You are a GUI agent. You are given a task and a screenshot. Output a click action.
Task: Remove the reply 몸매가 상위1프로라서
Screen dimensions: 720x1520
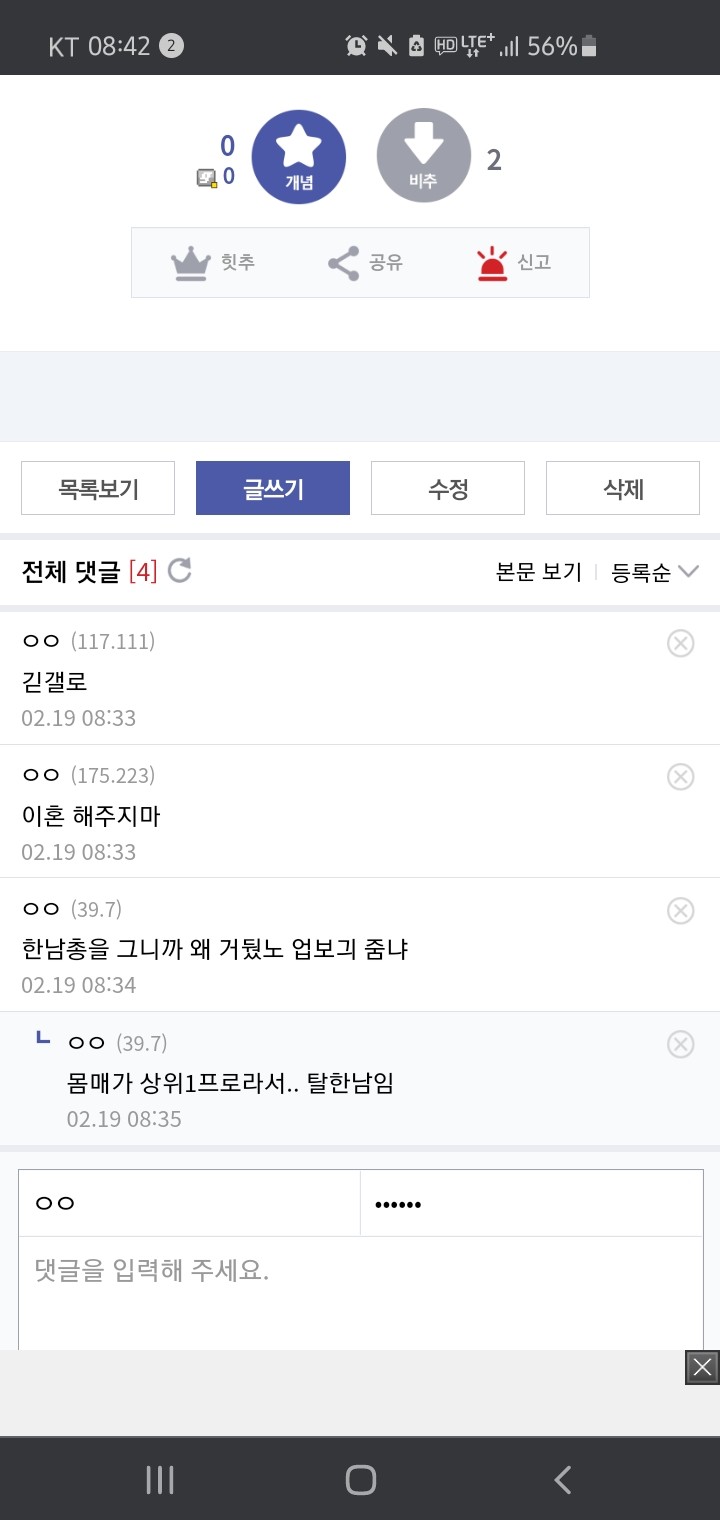click(680, 1044)
